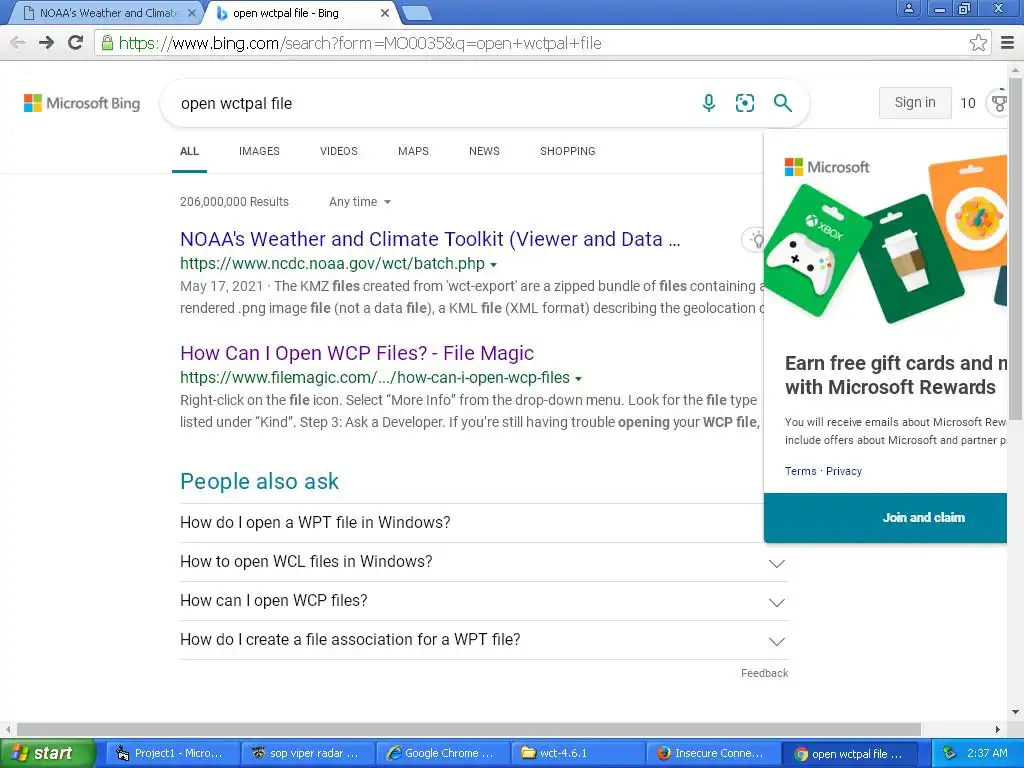Click the green padlock security icon
Screen dimensions: 1024x768
[x=107, y=43]
